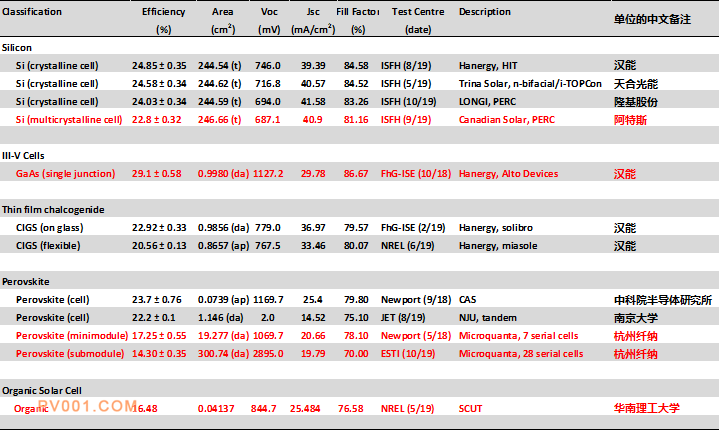Select the 0.8657 (ap) area value
Viewport: 720px width, 432px height.
tap(224, 246)
